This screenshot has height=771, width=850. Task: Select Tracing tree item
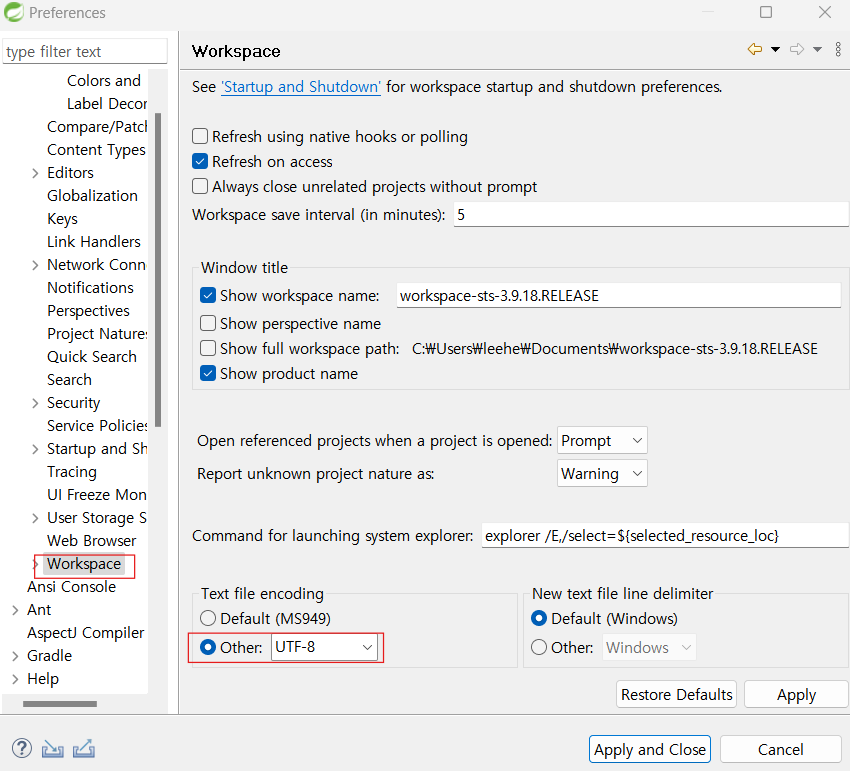click(x=72, y=472)
